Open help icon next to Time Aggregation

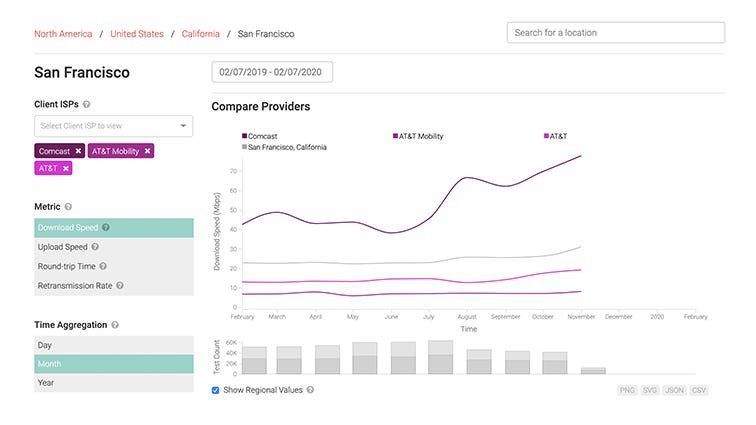click(x=115, y=325)
